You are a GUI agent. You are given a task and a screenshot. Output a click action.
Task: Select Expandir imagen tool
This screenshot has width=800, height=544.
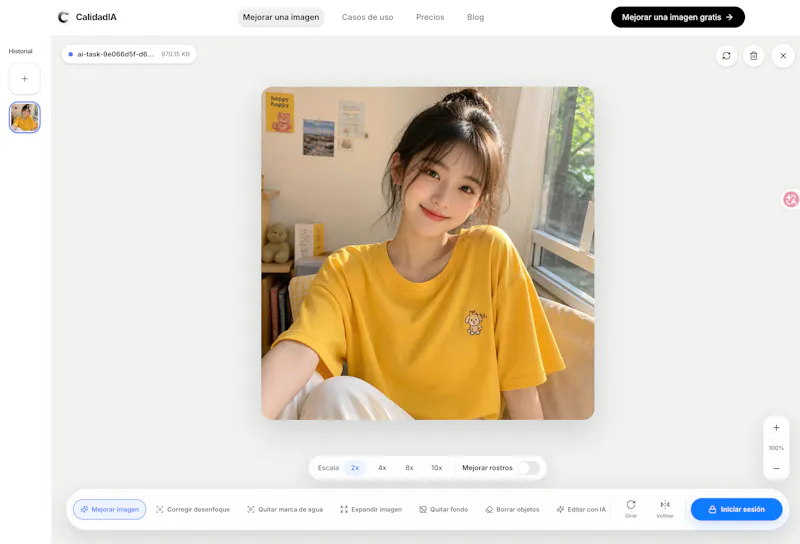(x=371, y=509)
